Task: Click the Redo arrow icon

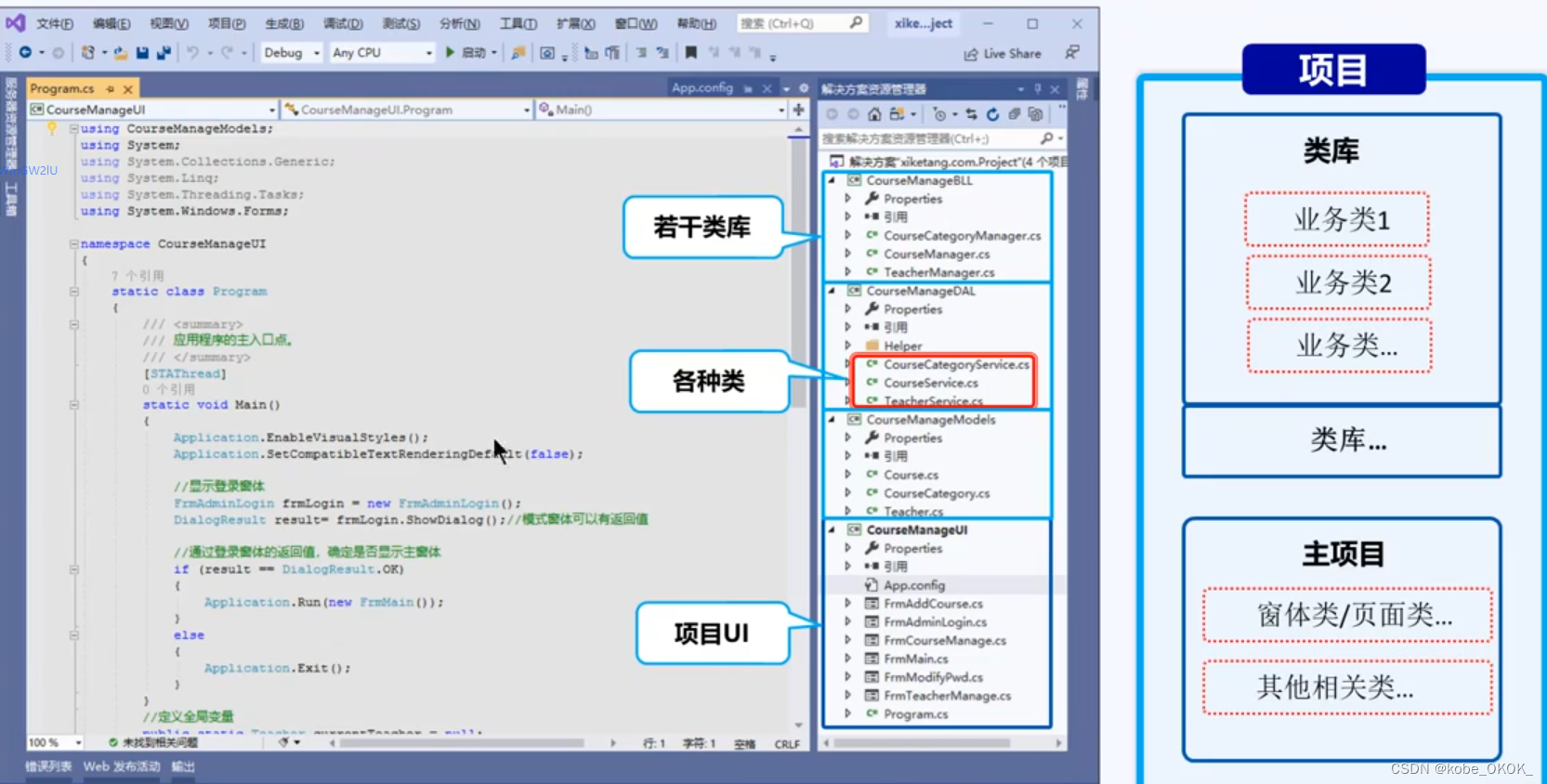Action: (228, 53)
